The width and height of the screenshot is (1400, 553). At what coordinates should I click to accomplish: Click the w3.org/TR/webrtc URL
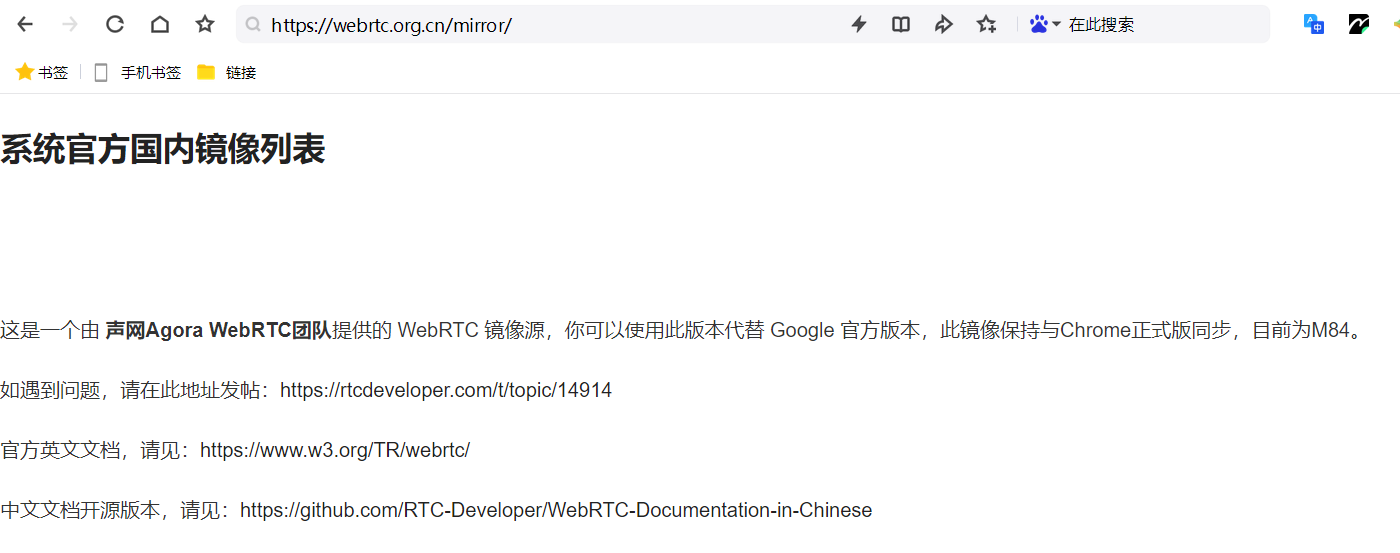click(335, 450)
